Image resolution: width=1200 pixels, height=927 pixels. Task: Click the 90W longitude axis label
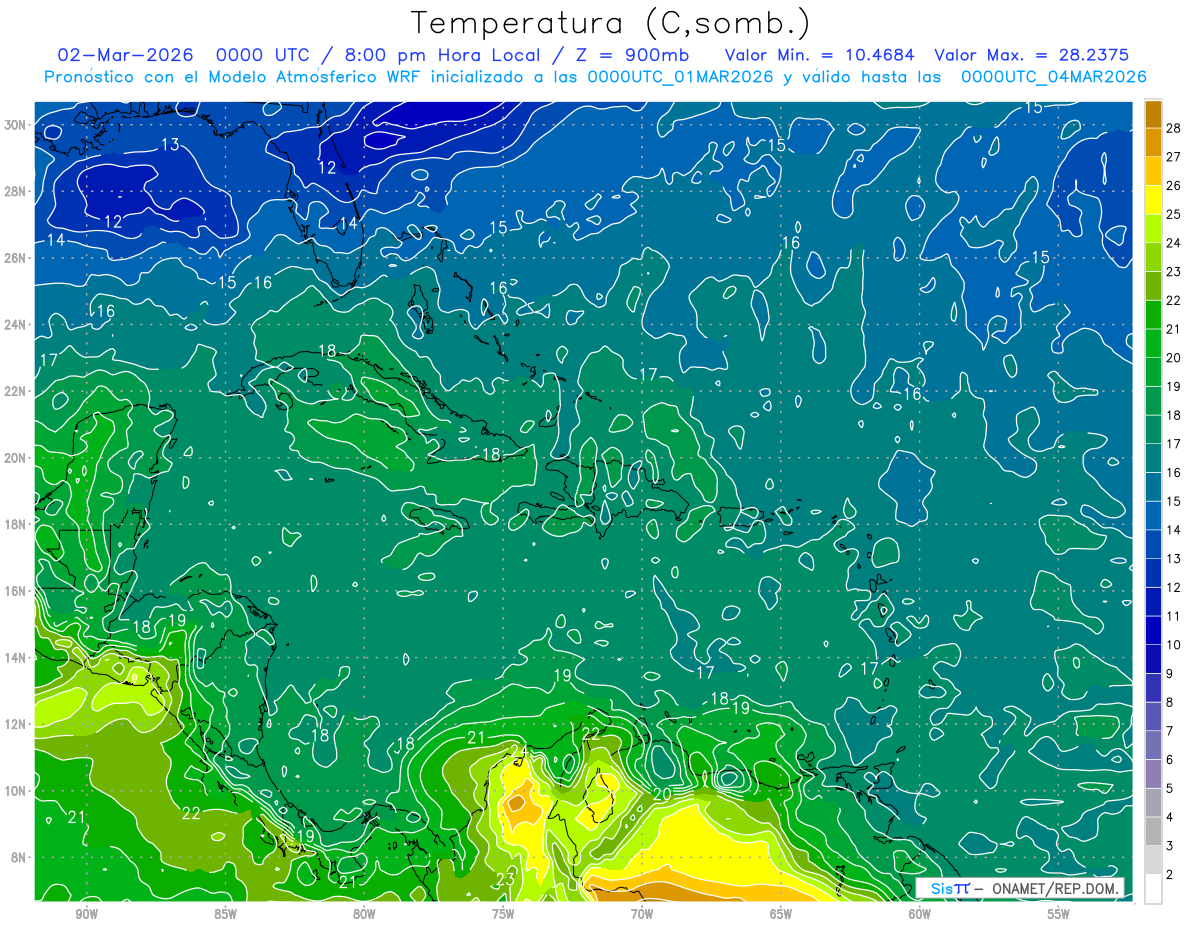click(87, 914)
